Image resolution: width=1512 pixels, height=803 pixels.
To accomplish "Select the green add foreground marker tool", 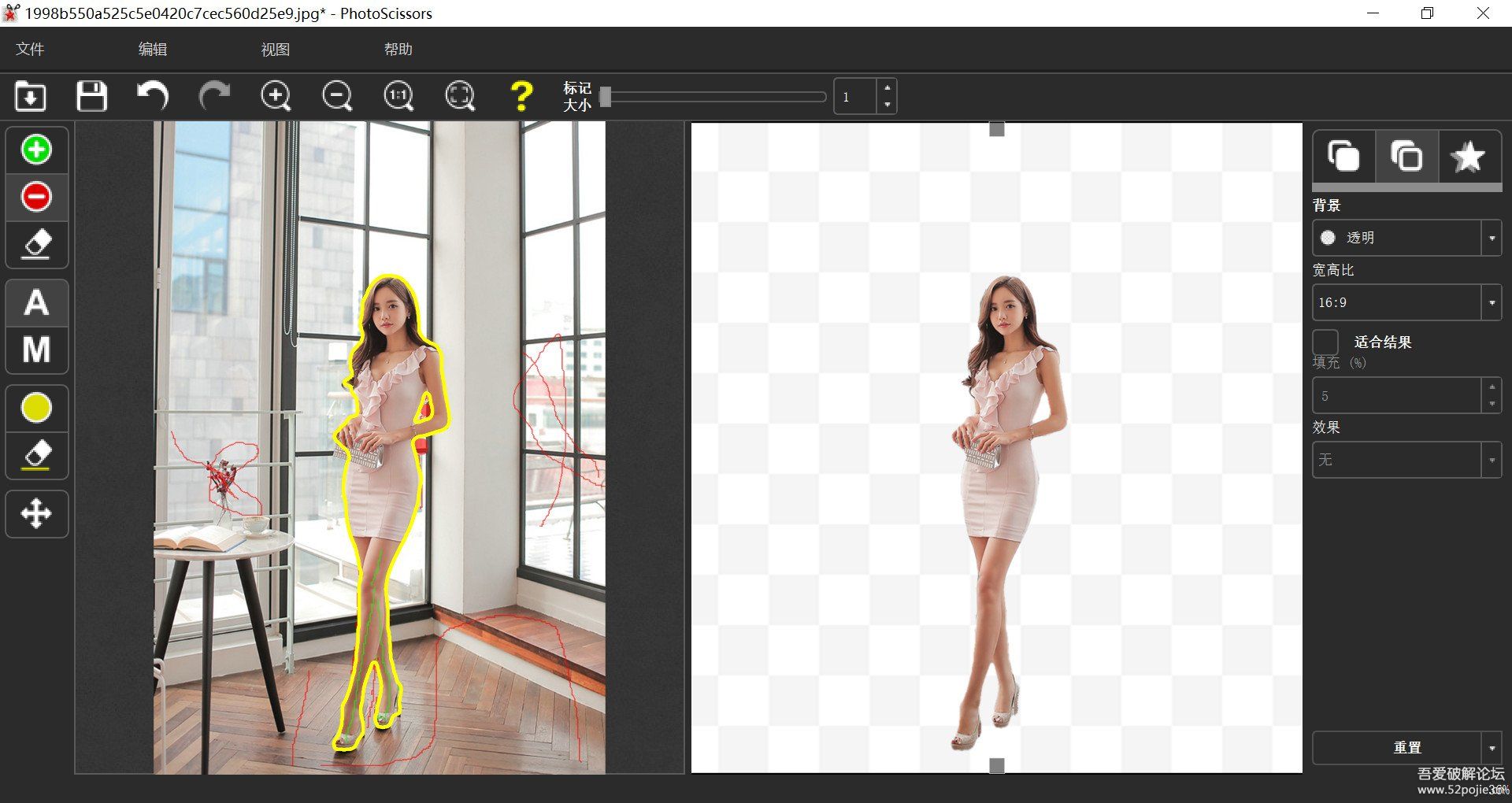I will 36,150.
